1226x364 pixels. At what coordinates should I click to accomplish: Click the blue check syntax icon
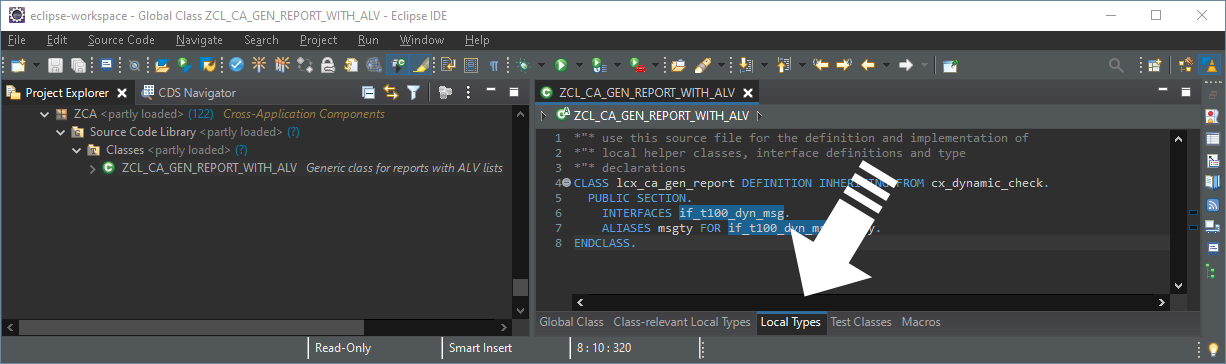click(236, 65)
